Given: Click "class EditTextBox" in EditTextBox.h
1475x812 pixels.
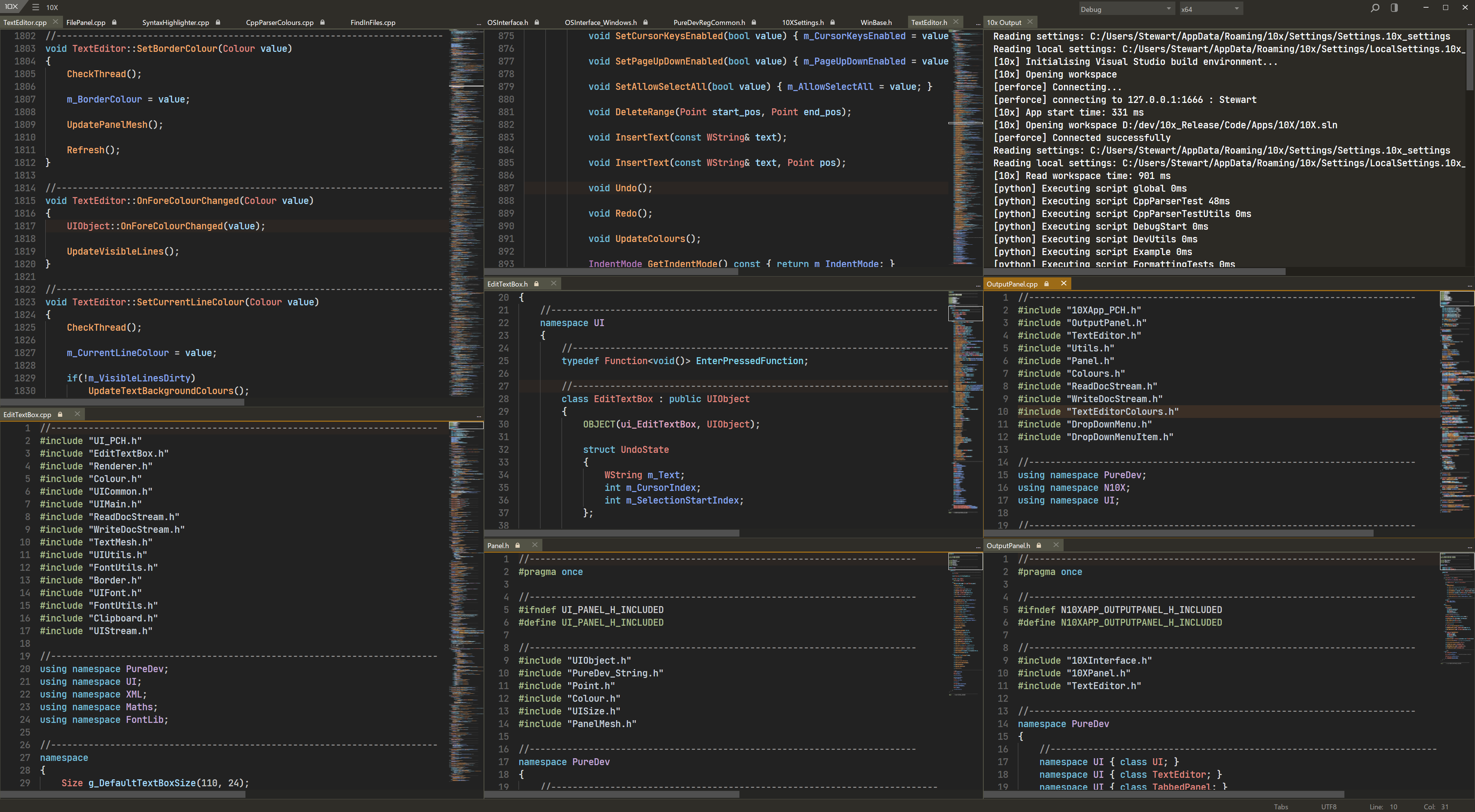Looking at the screenshot, I should click(607, 399).
